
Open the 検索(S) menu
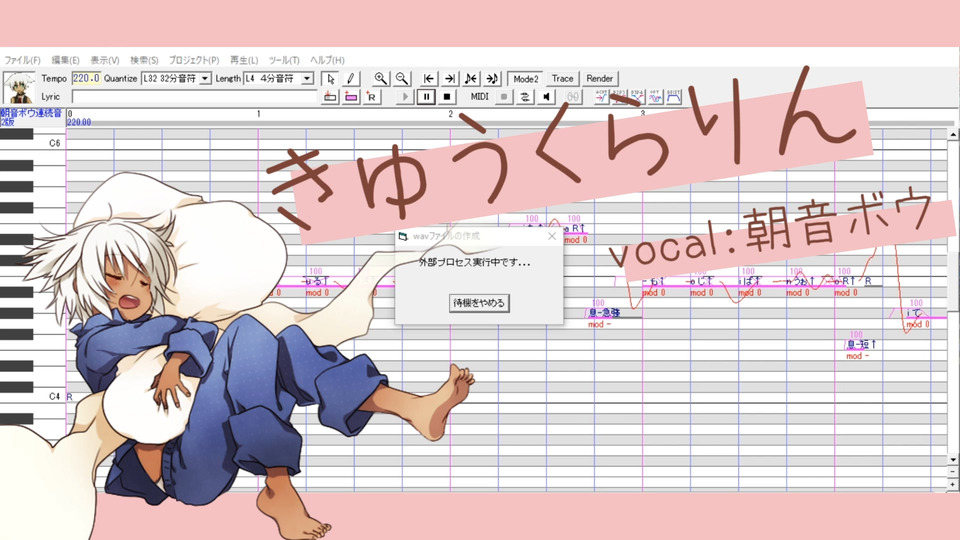[144, 60]
